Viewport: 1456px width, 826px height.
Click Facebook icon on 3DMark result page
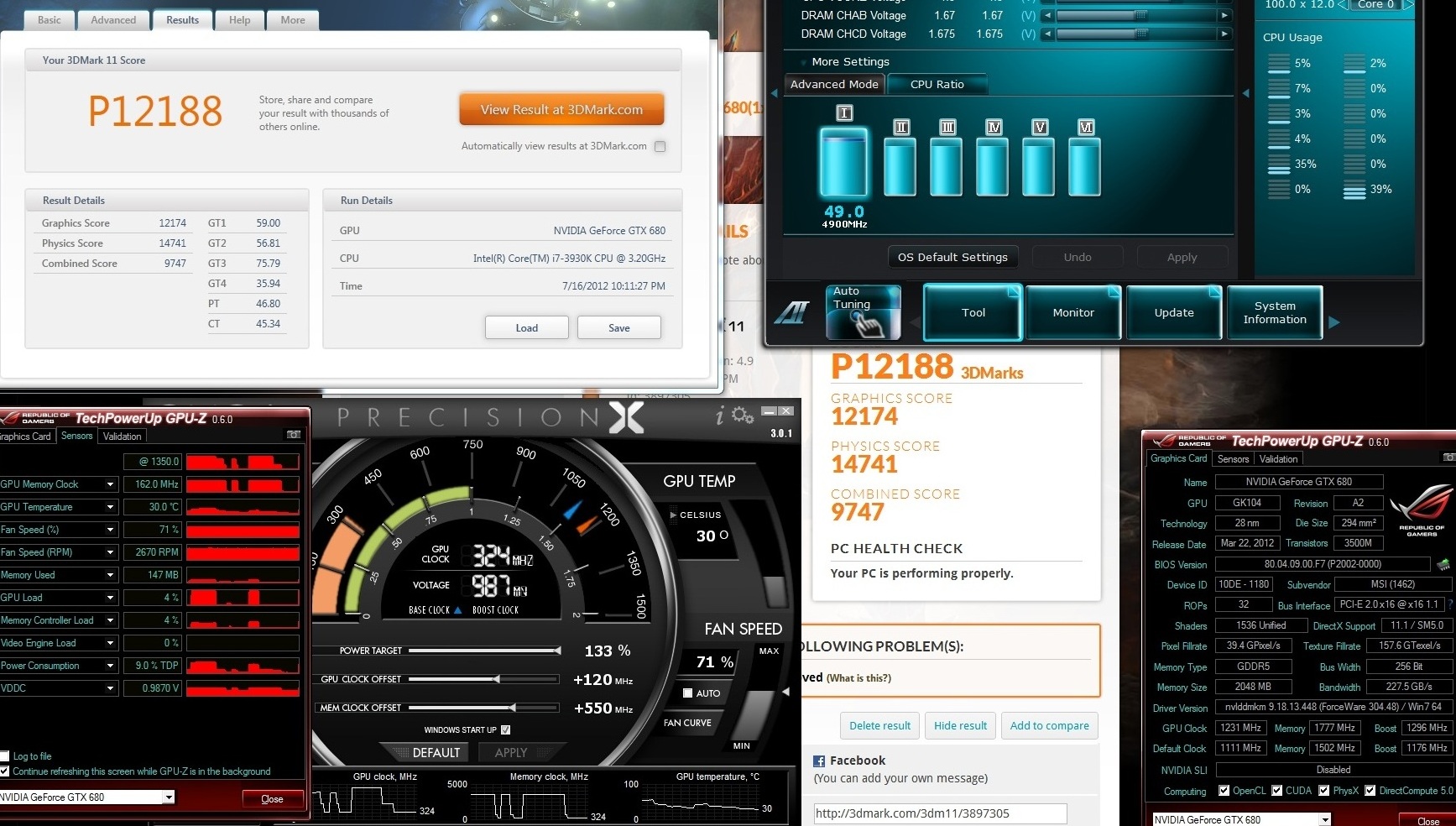tap(819, 761)
